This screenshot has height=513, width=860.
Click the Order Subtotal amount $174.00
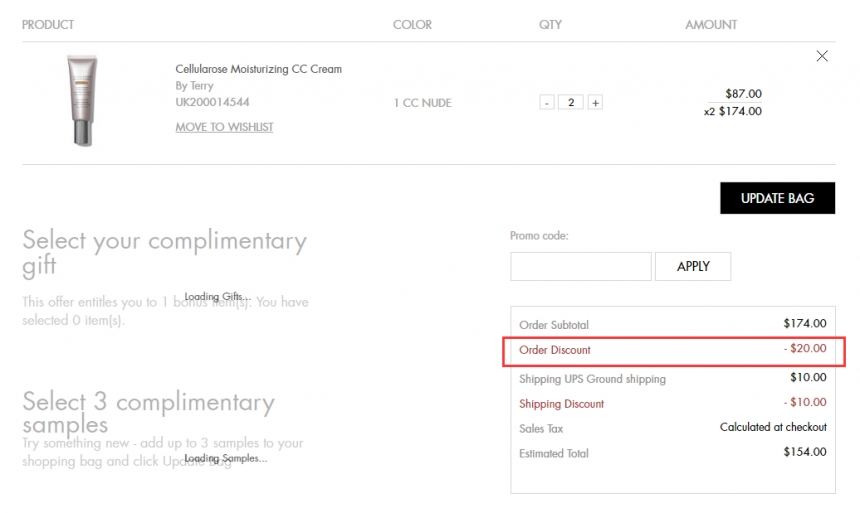point(805,324)
